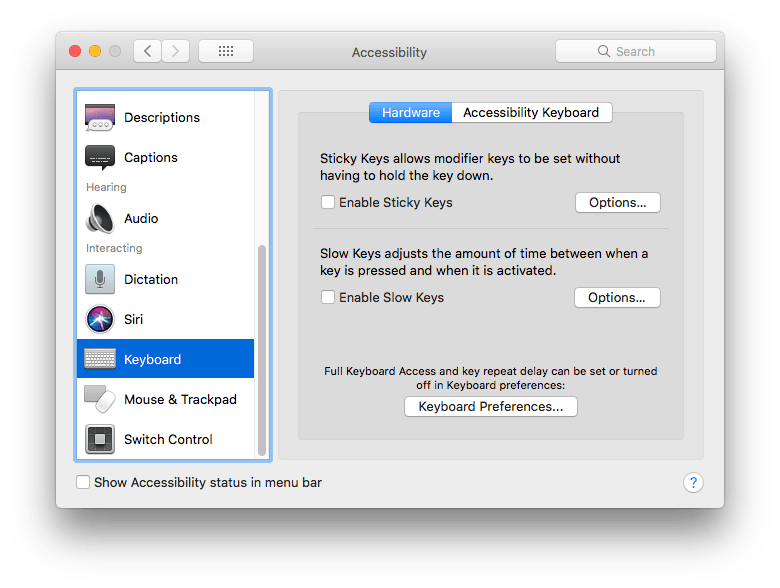Switch to Accessibility Keyboard tab
The image size is (780, 588).
531,113
